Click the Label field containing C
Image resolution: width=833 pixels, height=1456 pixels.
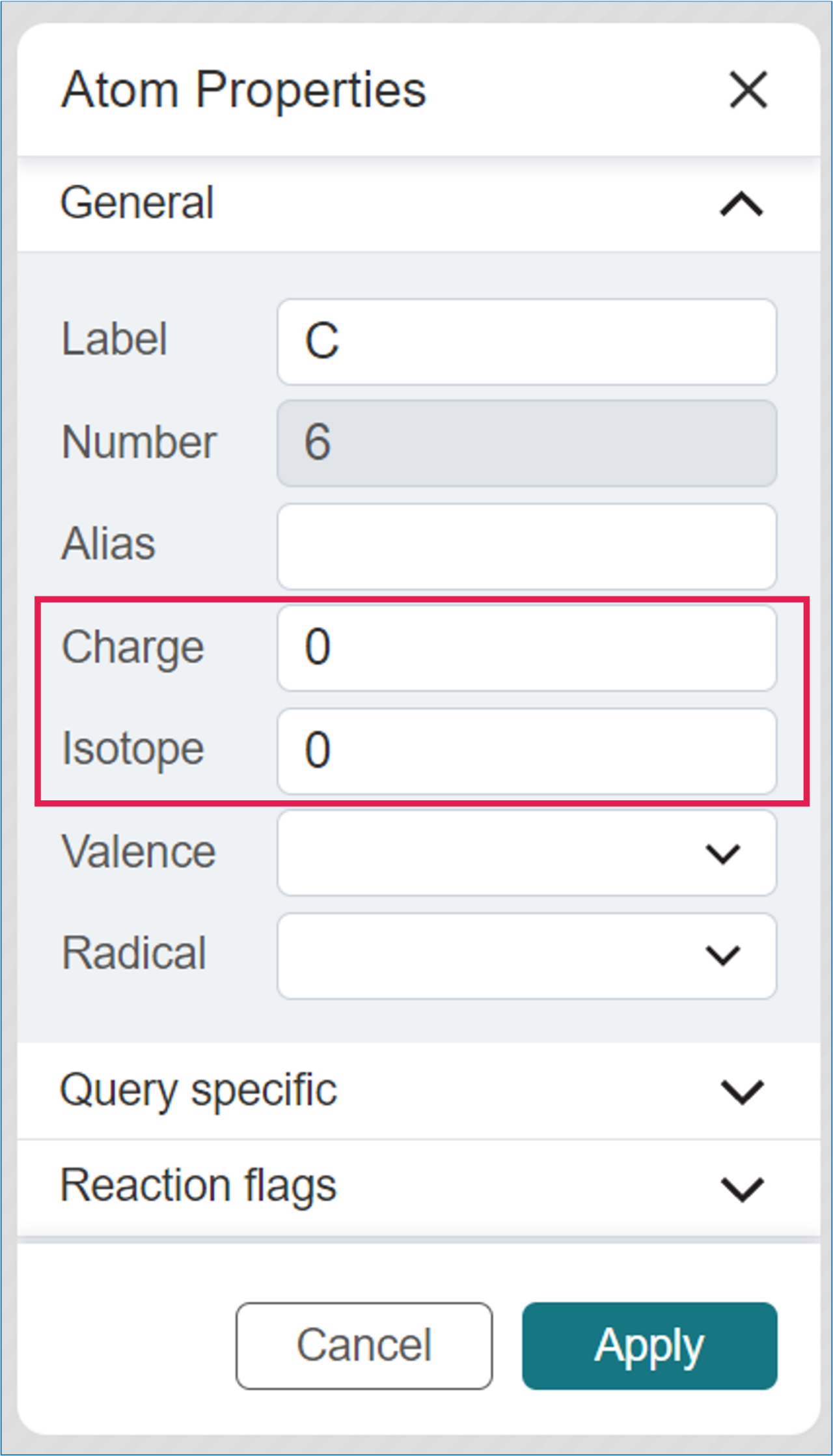[526, 342]
